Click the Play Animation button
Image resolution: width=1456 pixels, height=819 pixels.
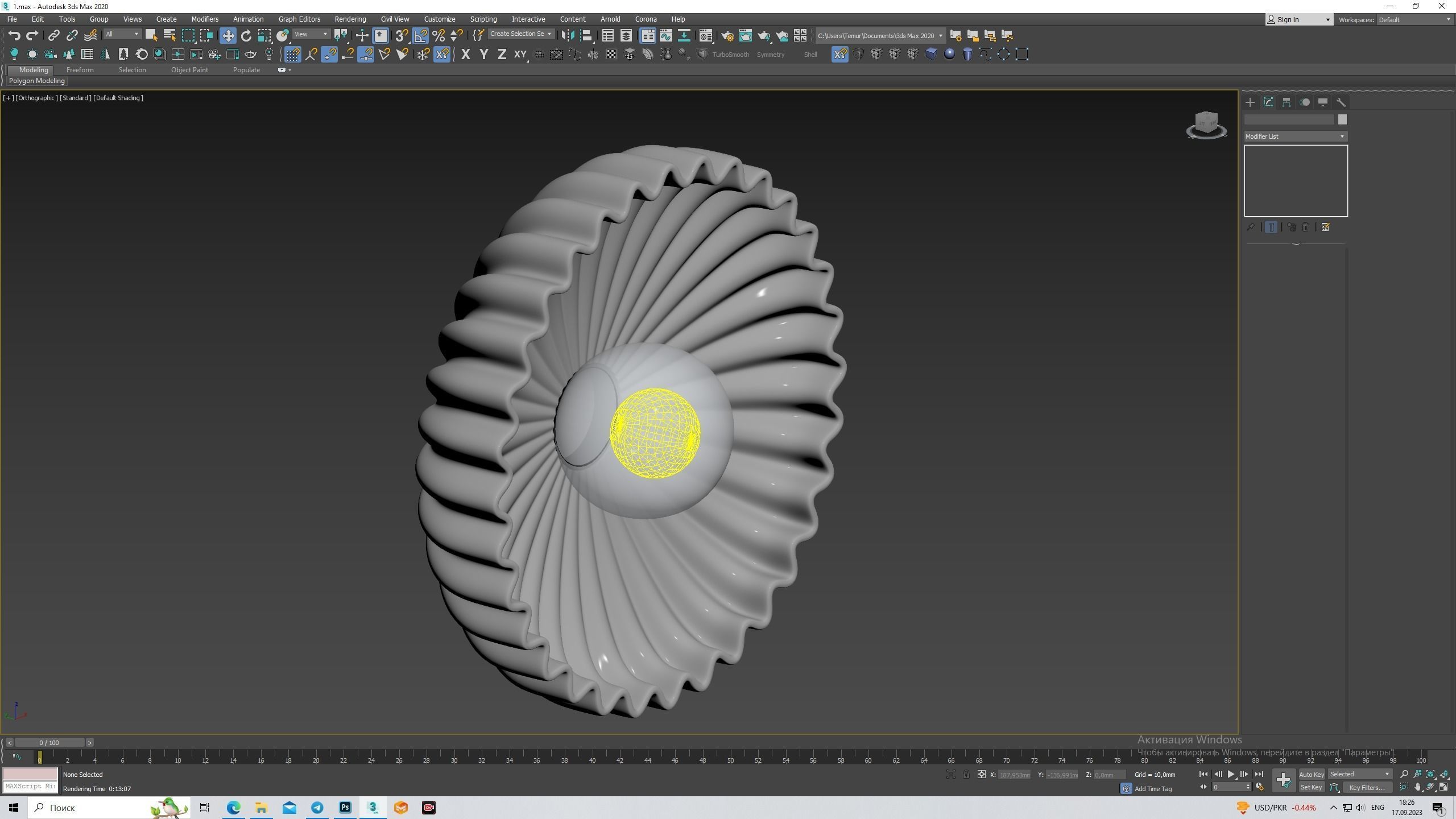1231,775
